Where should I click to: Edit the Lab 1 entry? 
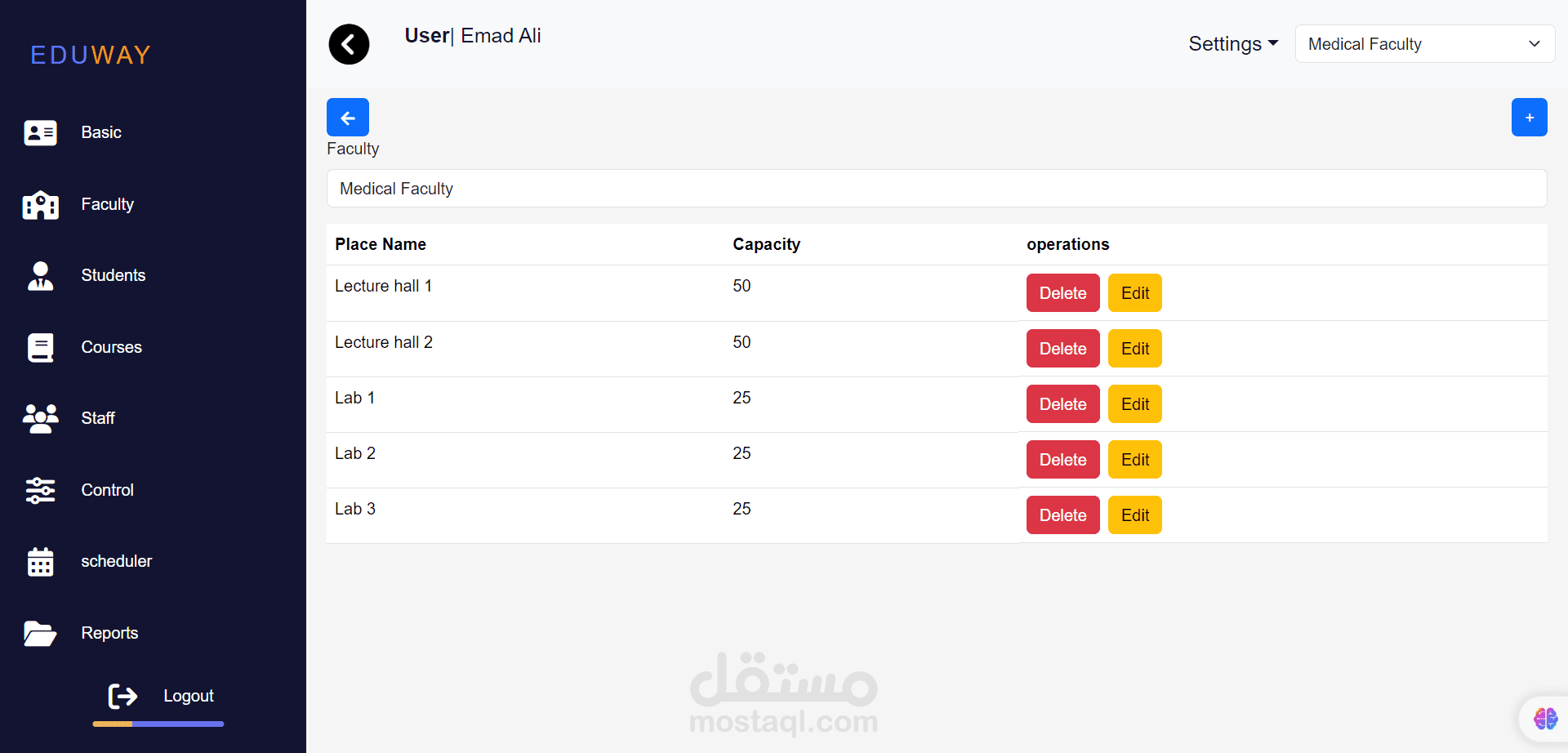pos(1135,404)
